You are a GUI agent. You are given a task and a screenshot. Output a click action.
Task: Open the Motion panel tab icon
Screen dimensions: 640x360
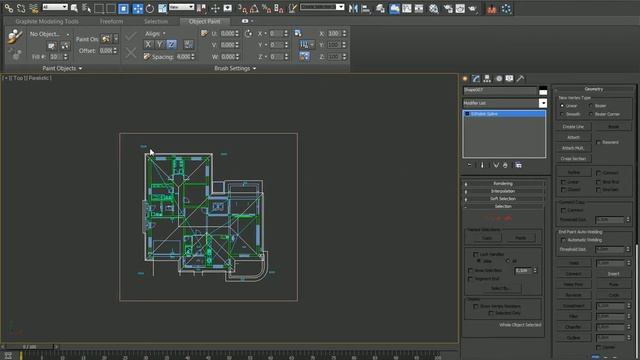click(498, 78)
